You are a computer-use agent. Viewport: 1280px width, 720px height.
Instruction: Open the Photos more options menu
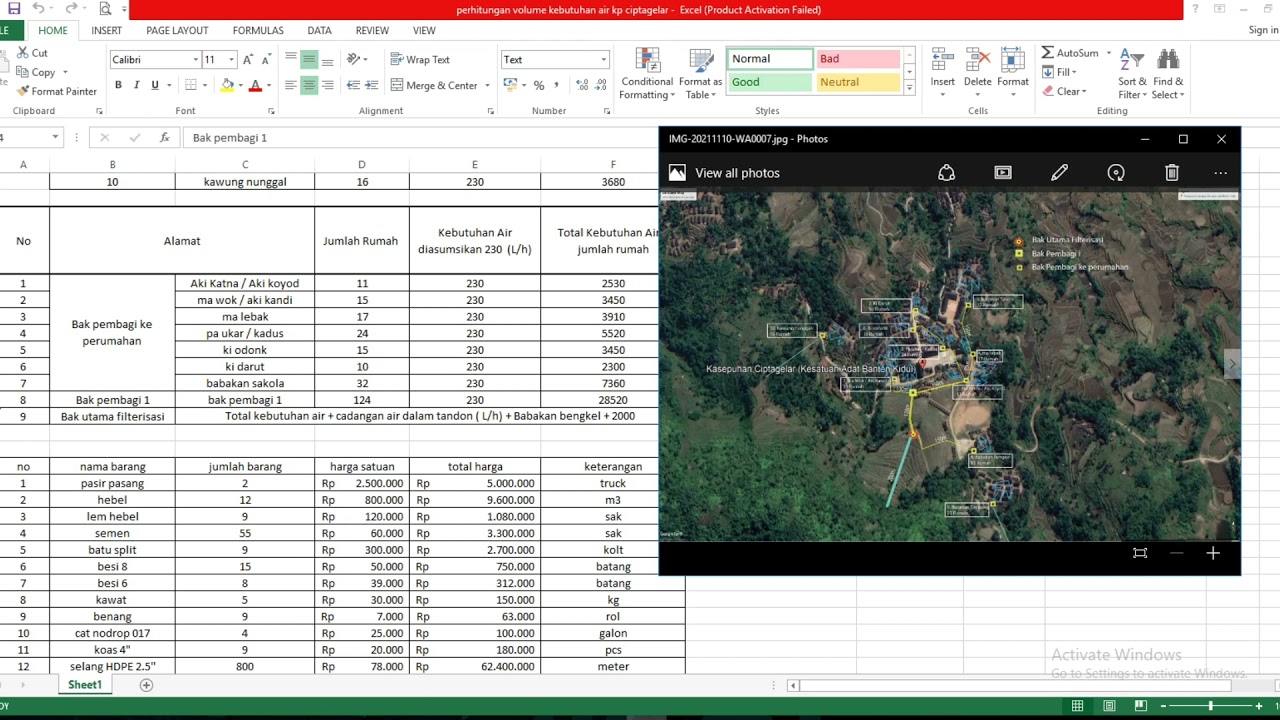click(1220, 173)
